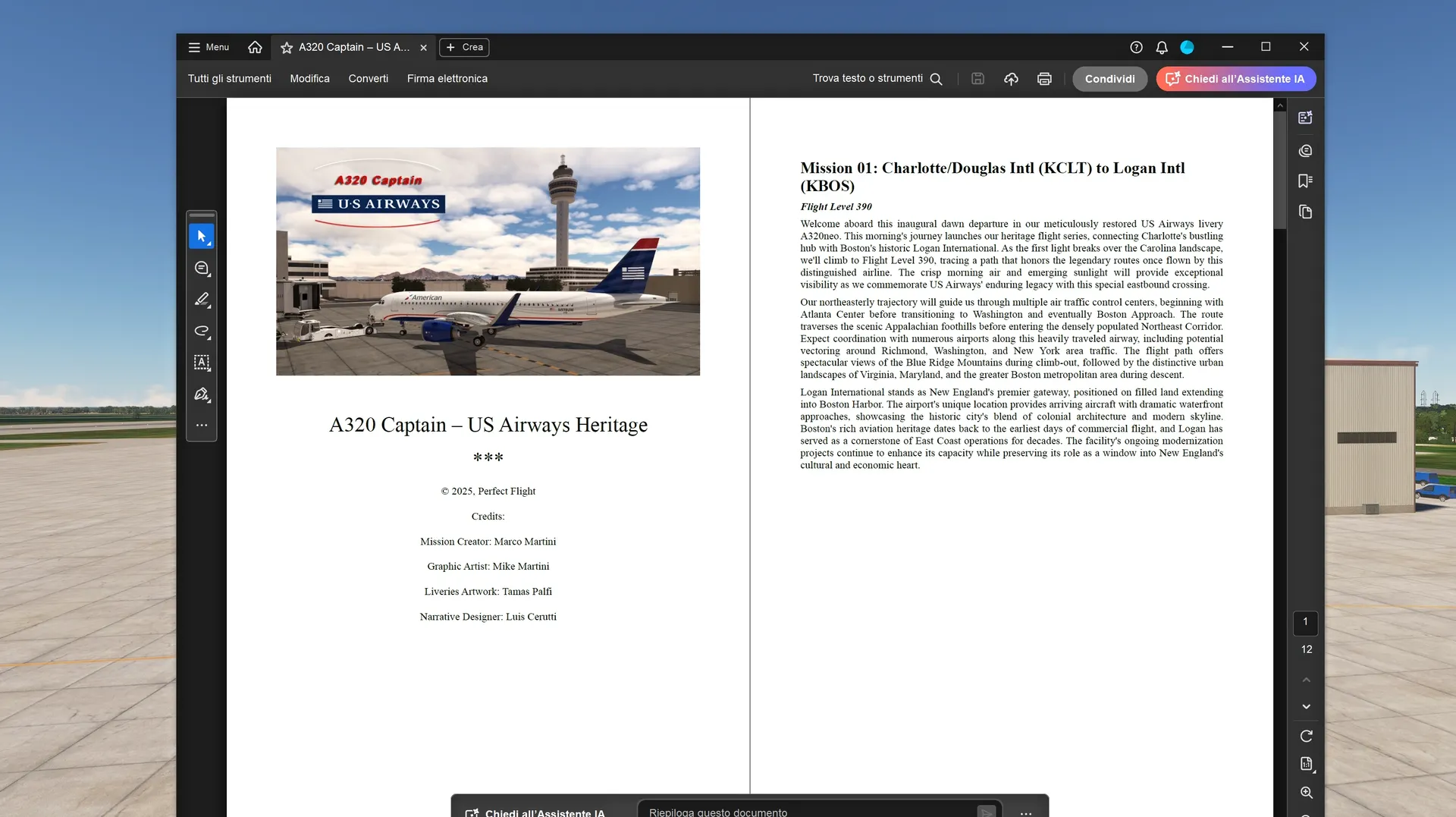
Task: Print the document
Action: click(x=1044, y=79)
